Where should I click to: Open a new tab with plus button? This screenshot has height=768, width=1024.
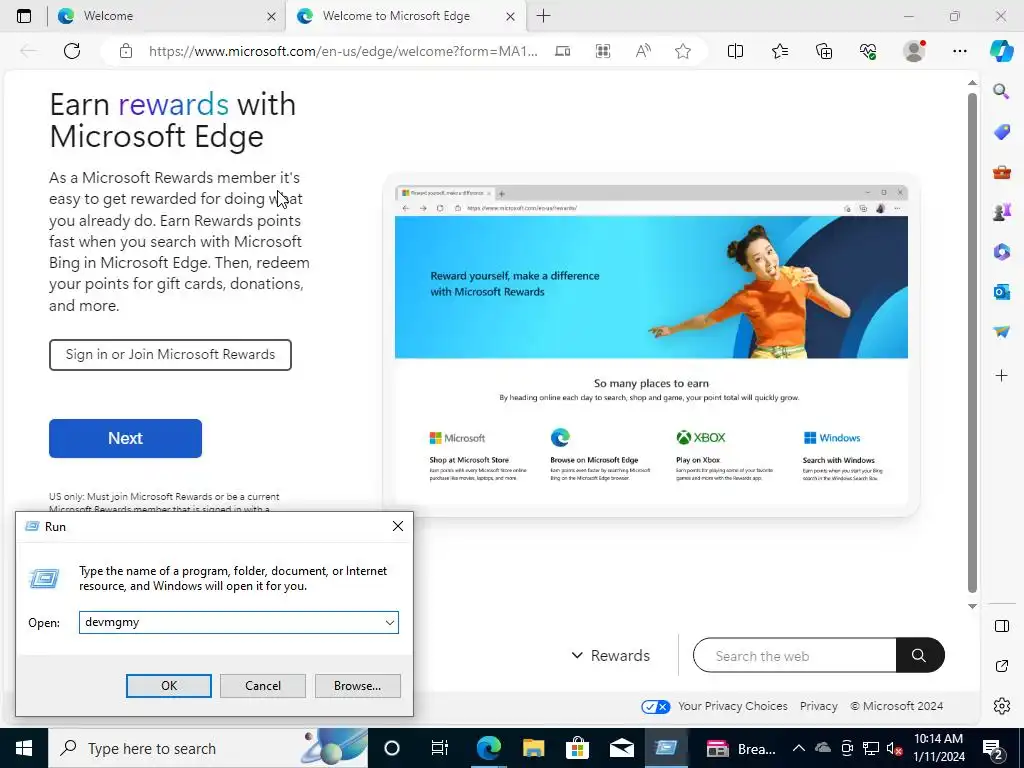pyautogui.click(x=543, y=16)
